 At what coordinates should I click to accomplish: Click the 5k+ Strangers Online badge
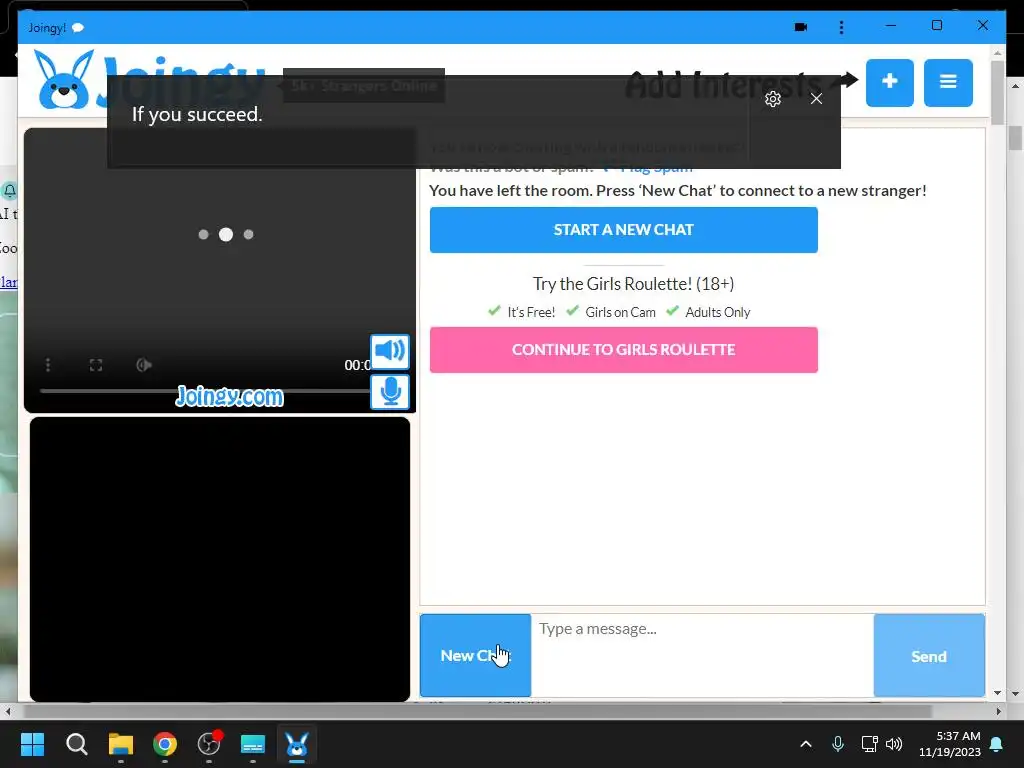click(364, 86)
